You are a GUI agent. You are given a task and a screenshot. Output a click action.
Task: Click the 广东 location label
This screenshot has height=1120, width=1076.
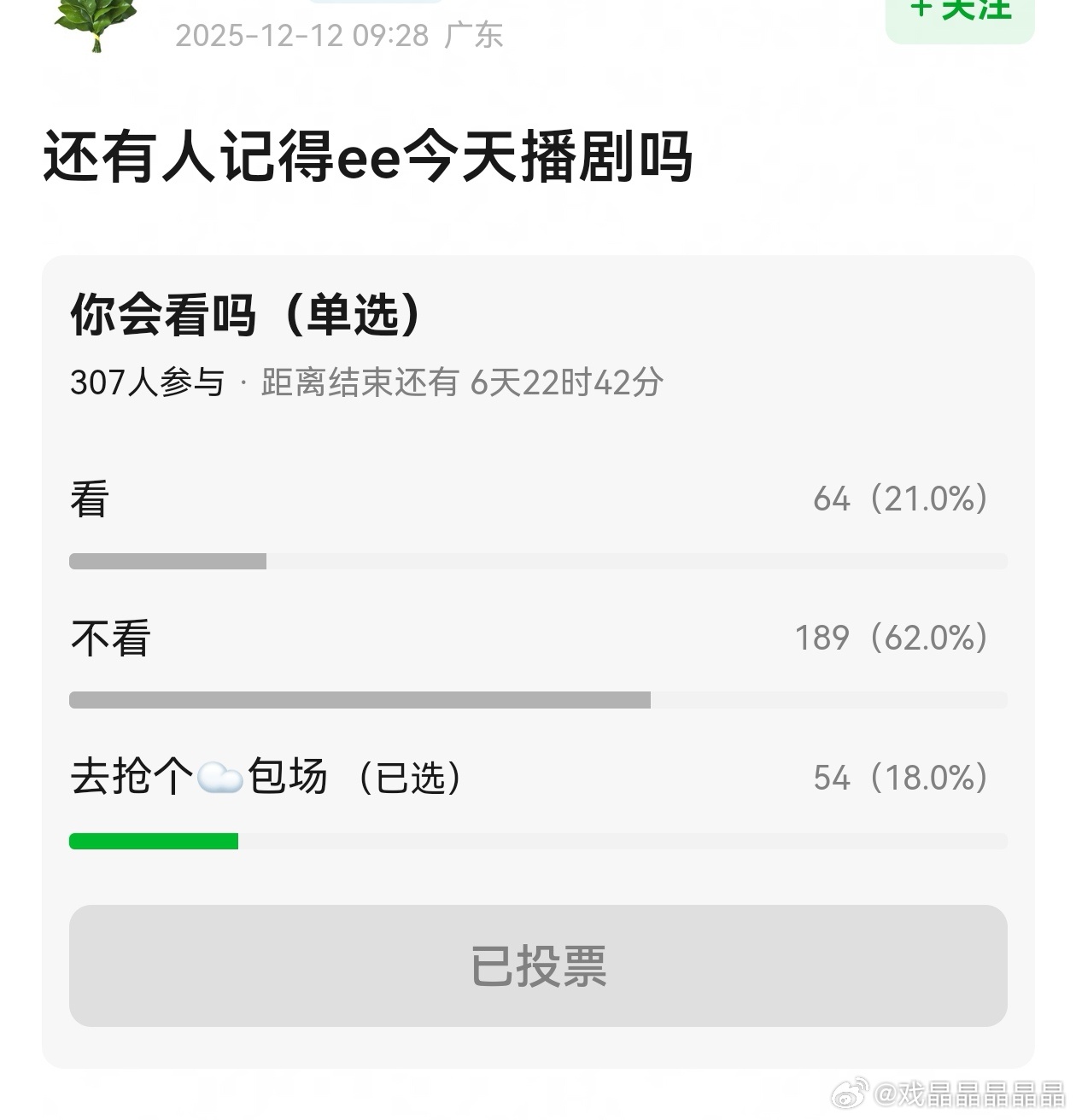[474, 36]
